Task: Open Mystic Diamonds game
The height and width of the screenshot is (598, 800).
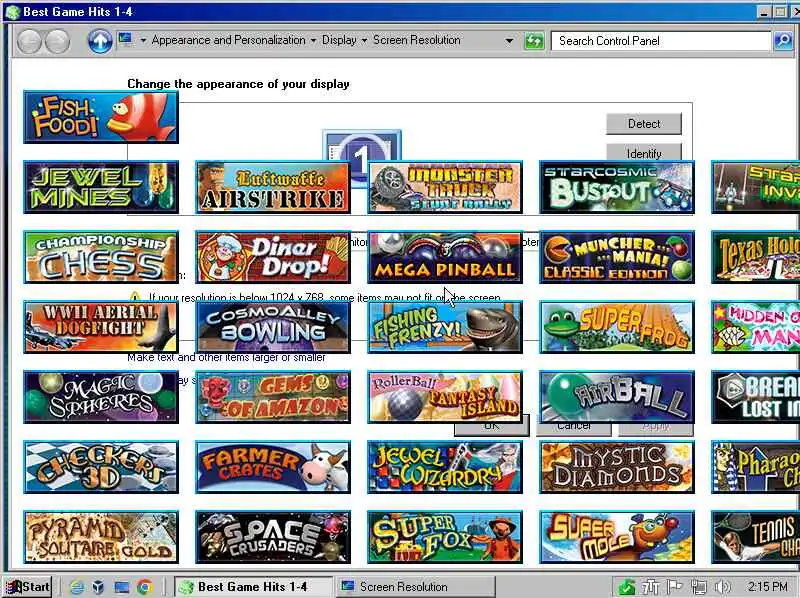Action: (617, 467)
